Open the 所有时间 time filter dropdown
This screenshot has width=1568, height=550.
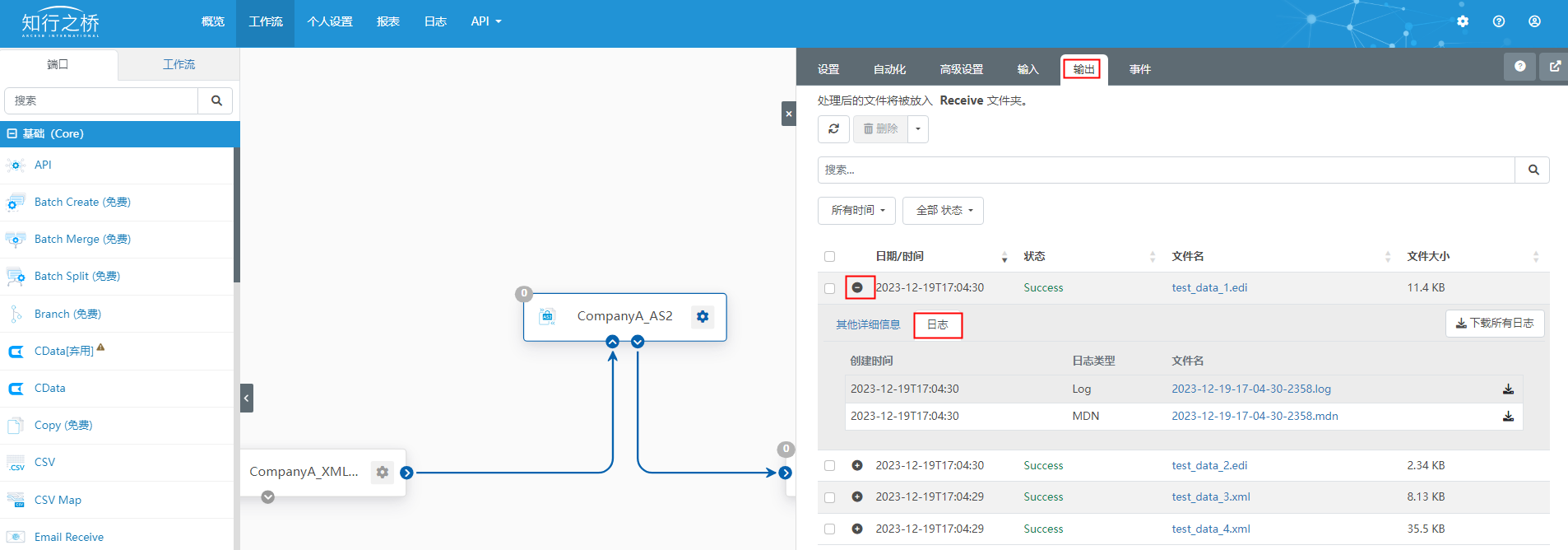pos(856,211)
